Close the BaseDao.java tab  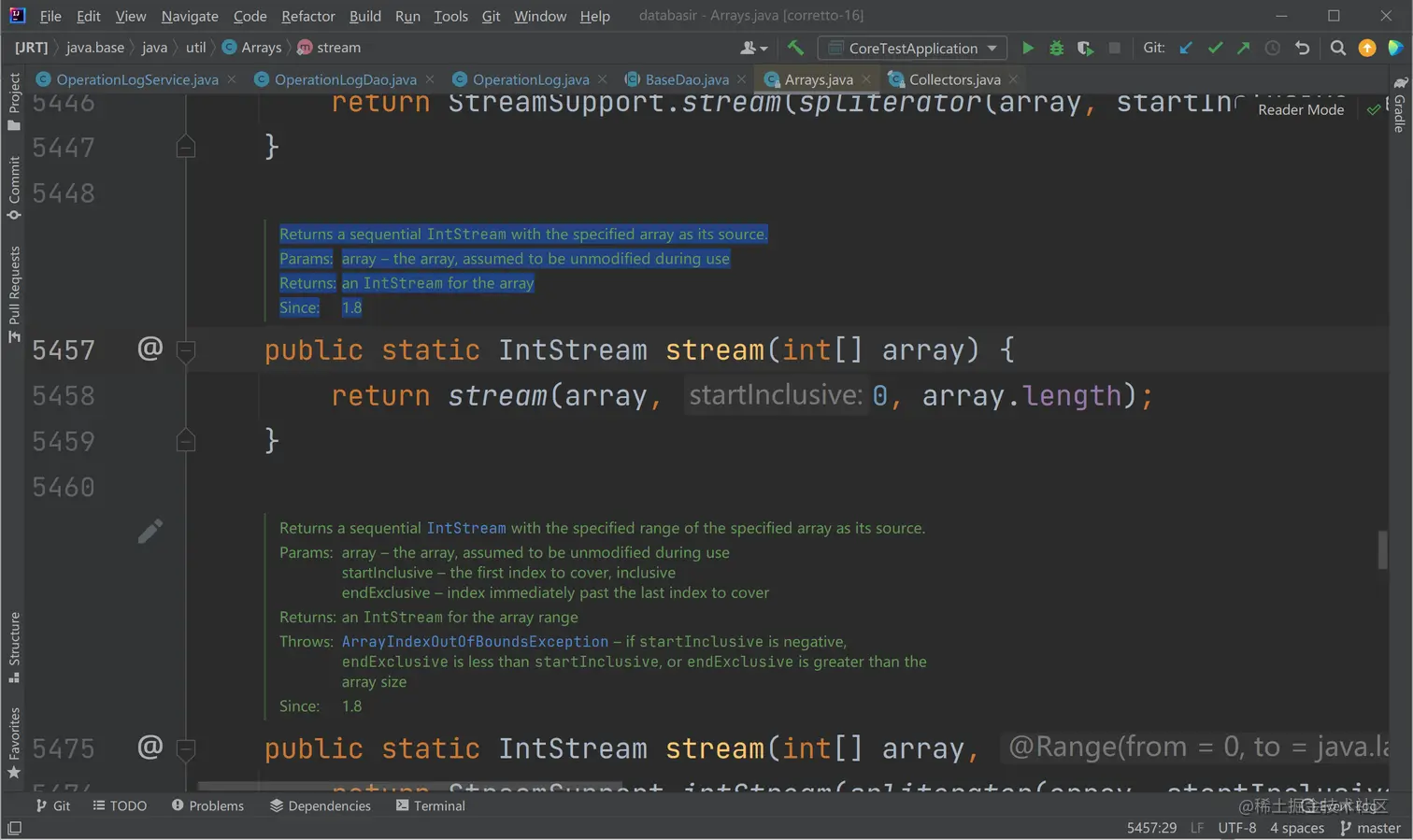pos(741,79)
